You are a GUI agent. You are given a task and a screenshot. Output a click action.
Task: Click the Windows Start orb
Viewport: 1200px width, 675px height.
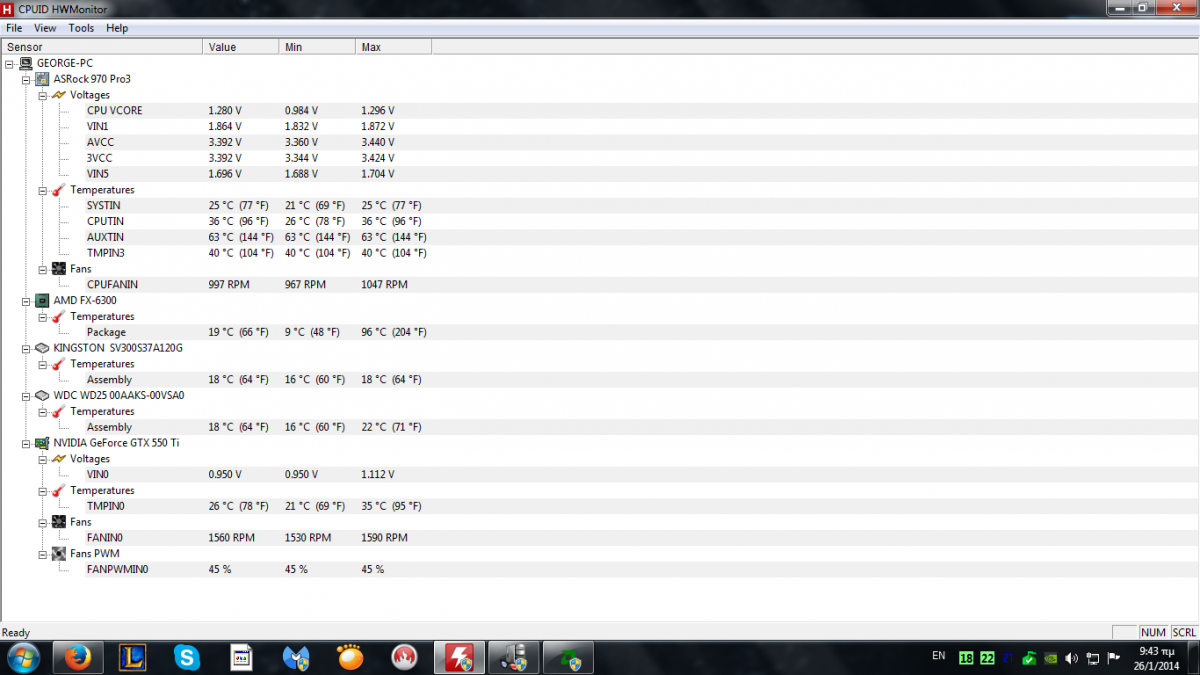[x=22, y=657]
